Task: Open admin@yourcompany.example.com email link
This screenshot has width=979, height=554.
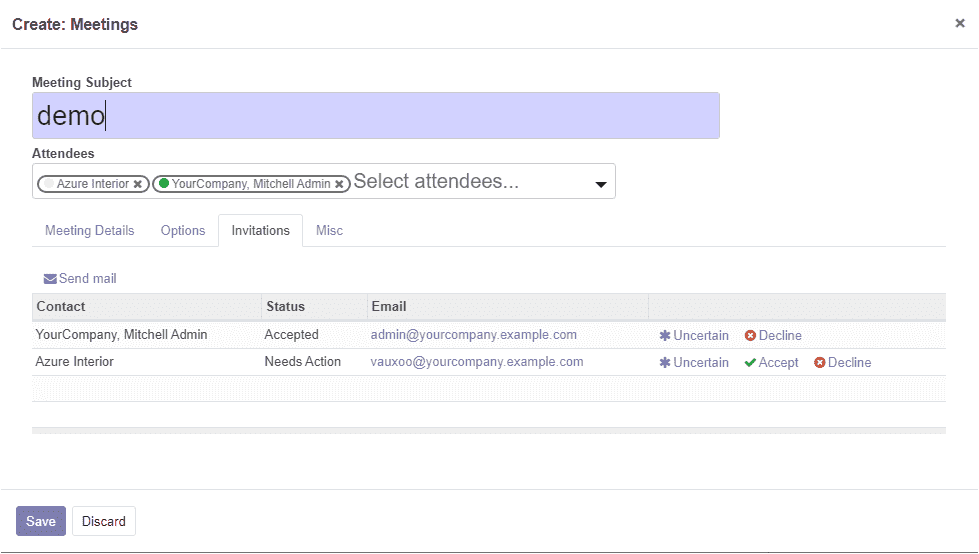Action: [473, 335]
